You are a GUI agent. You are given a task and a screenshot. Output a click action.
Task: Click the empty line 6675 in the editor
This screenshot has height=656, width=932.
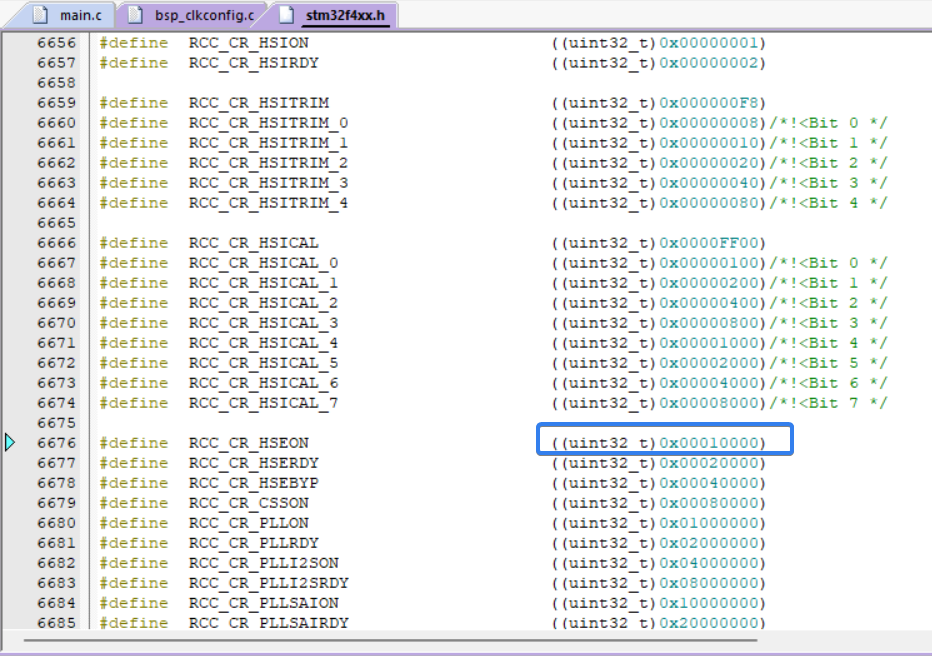coord(400,423)
